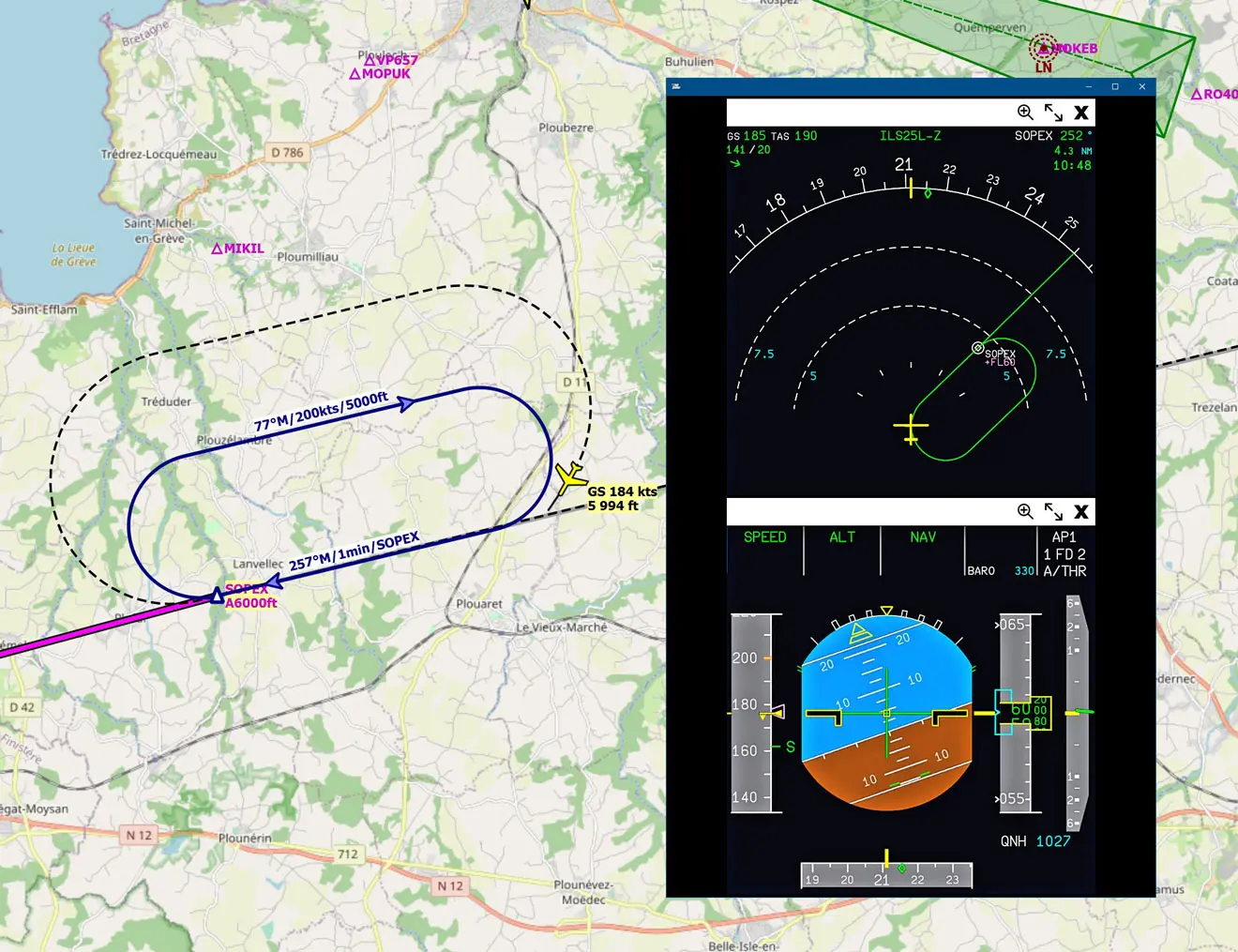Click the magnifier zoom icon on the PFD panel
1238x952 pixels.
tap(1025, 511)
